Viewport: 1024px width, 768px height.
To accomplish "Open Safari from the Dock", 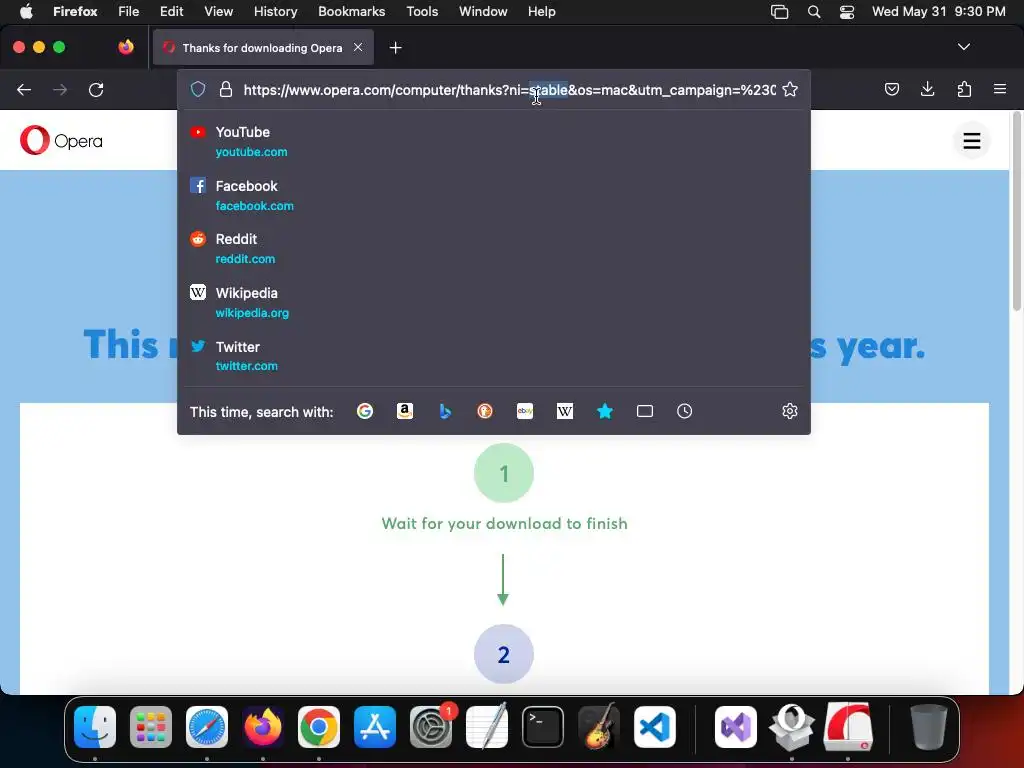I will pos(207,727).
